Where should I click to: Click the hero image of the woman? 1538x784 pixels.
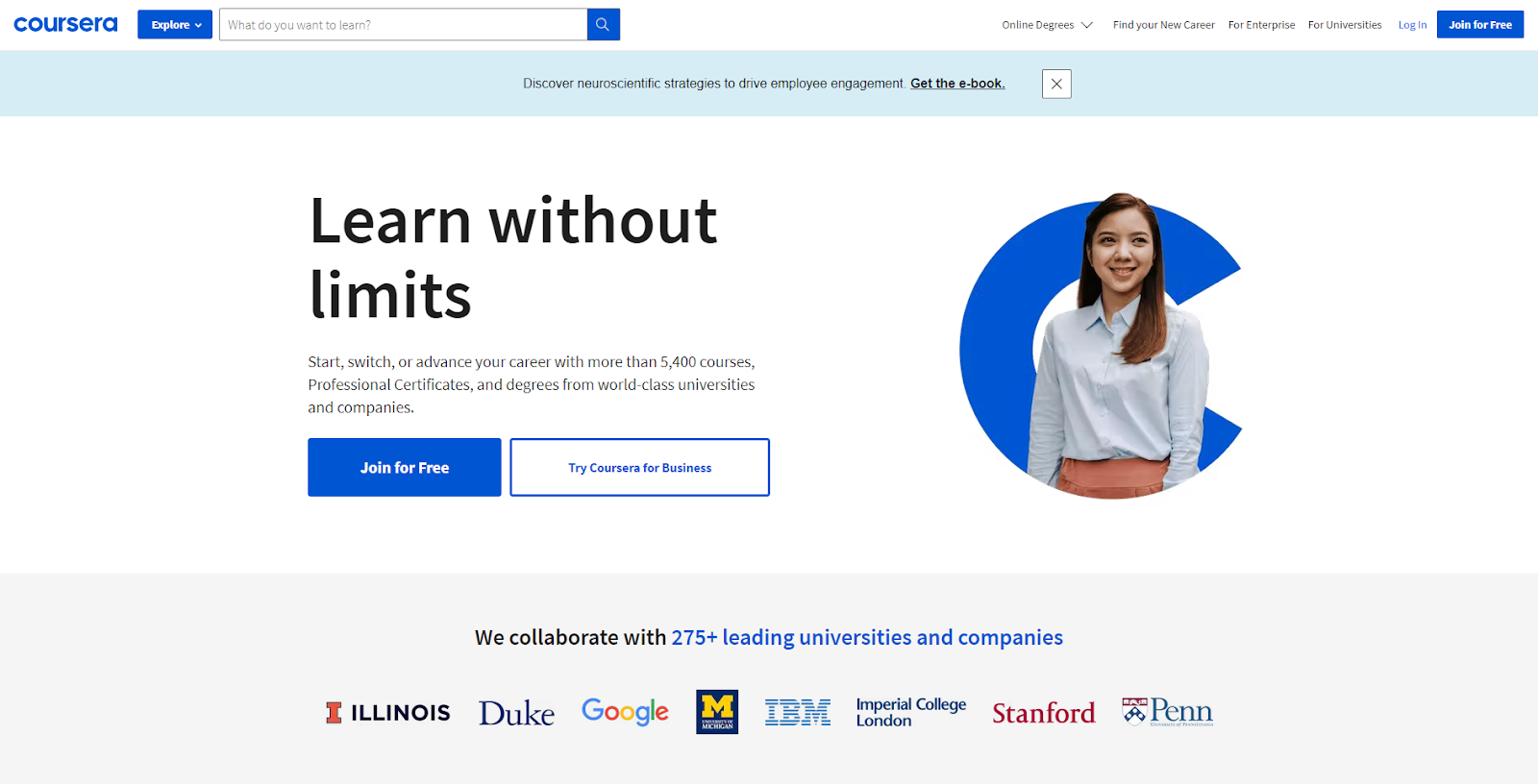1102,346
